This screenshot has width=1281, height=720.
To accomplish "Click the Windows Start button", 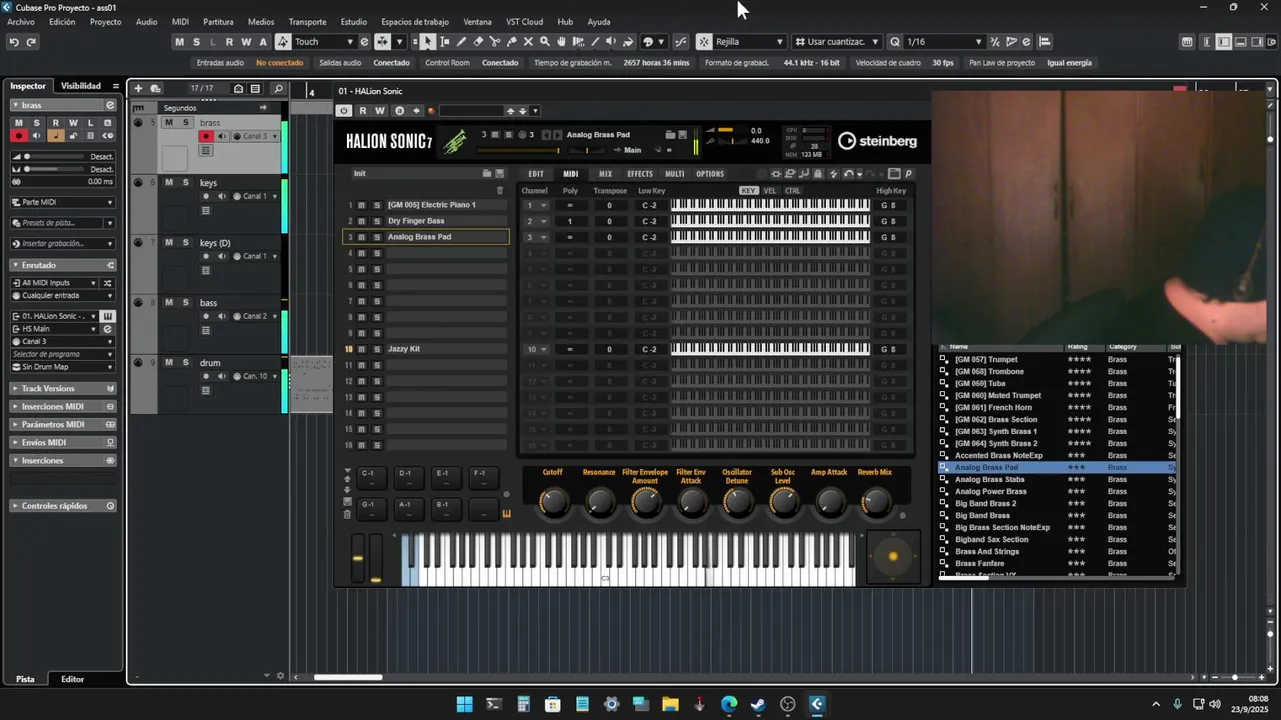I will click(465, 704).
